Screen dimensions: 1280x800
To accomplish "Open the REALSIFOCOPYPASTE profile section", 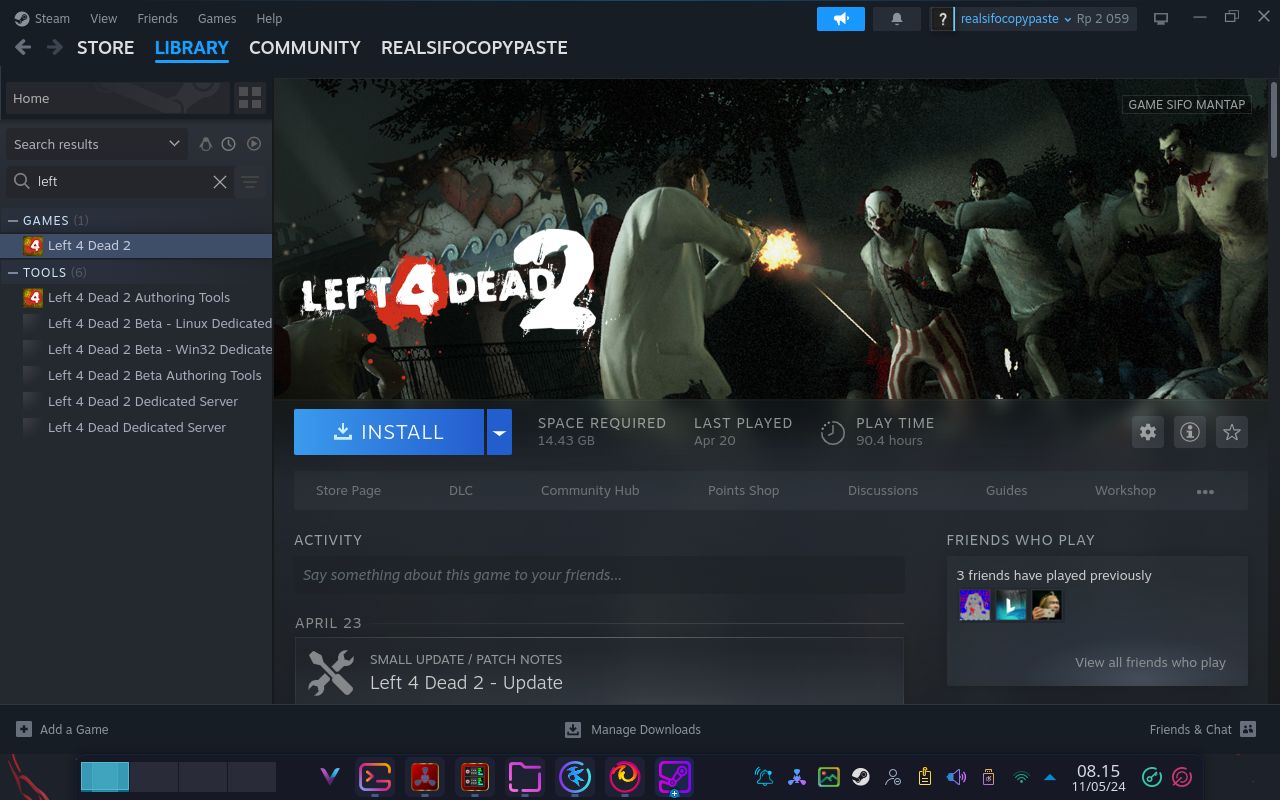I will [x=474, y=48].
